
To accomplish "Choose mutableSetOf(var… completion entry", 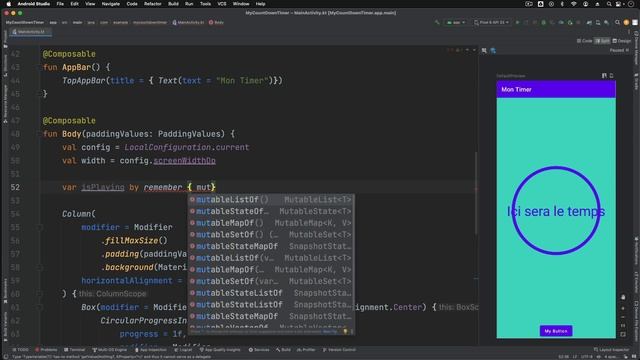I will pyautogui.click(x=271, y=281).
